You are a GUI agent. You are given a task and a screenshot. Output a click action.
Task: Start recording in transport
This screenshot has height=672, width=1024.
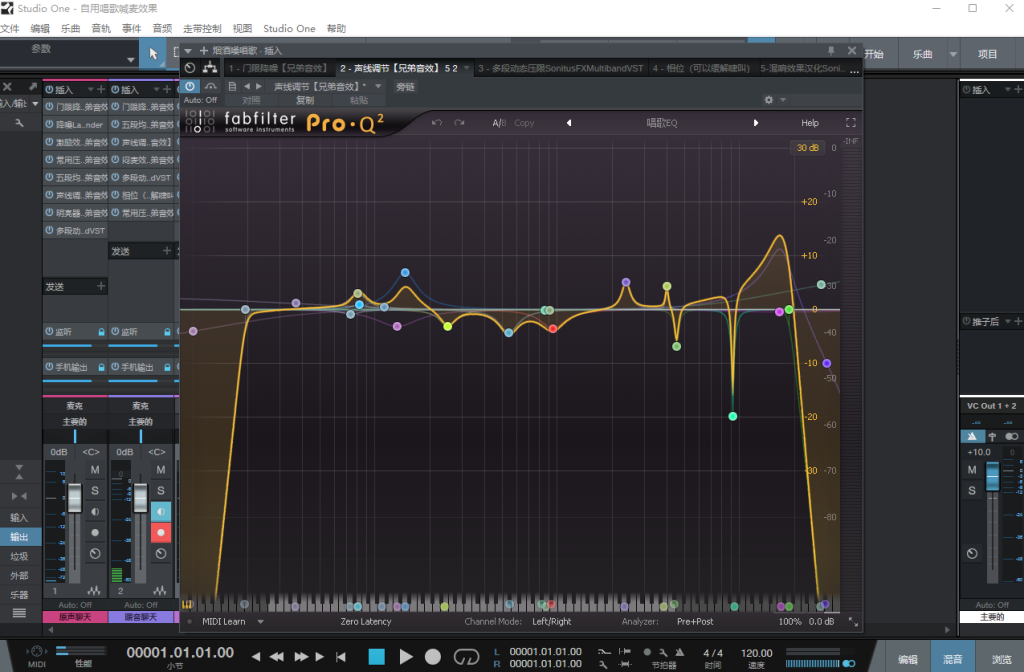(433, 656)
